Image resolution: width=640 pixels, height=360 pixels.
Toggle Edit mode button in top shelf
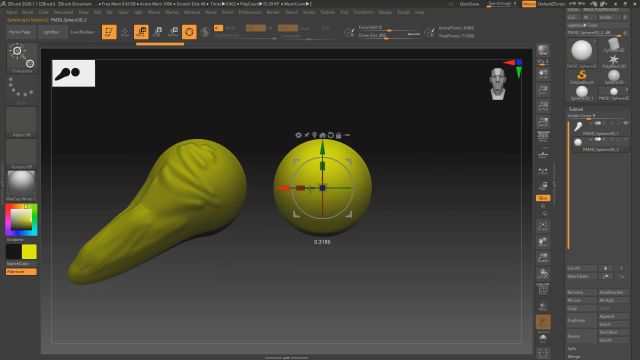point(109,32)
